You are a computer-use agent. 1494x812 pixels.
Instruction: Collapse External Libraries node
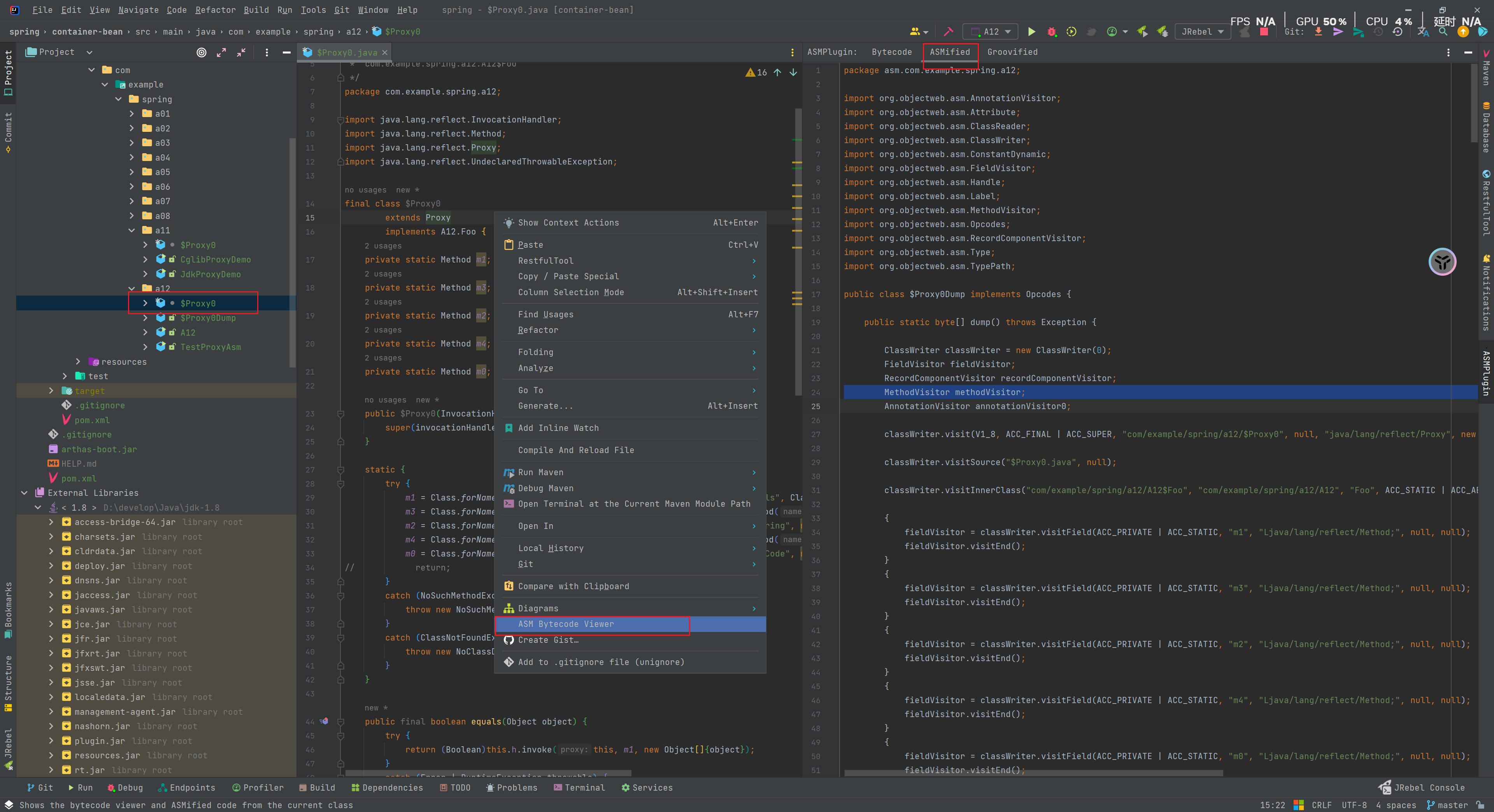tap(25, 493)
